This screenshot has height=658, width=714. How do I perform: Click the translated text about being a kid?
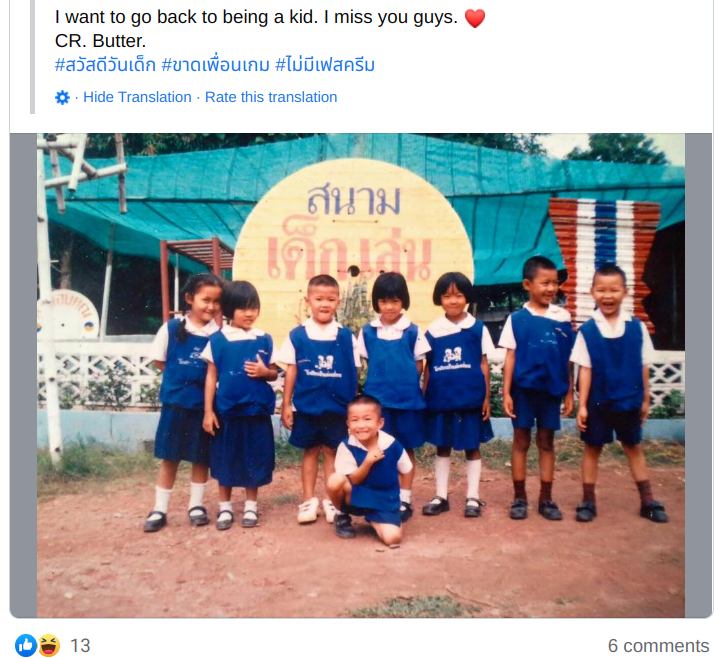(256, 17)
